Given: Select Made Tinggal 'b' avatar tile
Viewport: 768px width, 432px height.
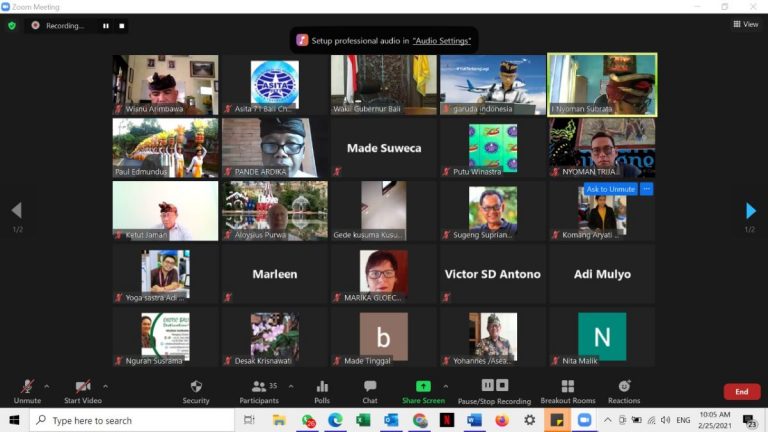Looking at the screenshot, I should point(384,337).
